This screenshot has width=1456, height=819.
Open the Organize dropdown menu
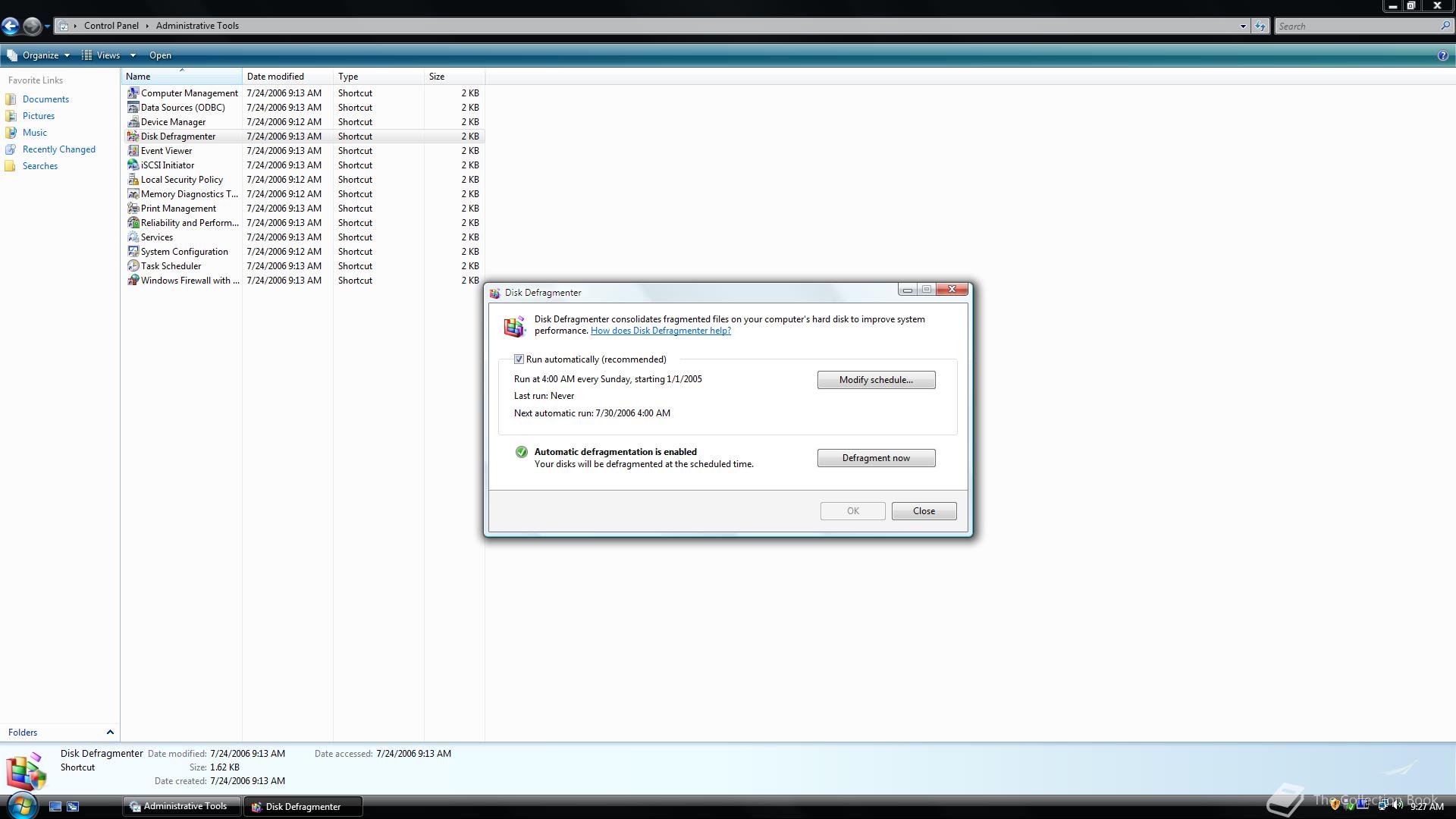39,55
